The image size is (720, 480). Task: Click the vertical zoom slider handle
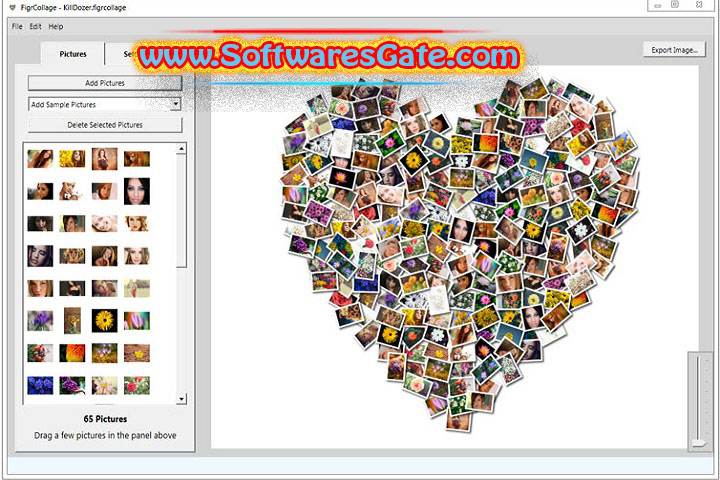tap(699, 443)
